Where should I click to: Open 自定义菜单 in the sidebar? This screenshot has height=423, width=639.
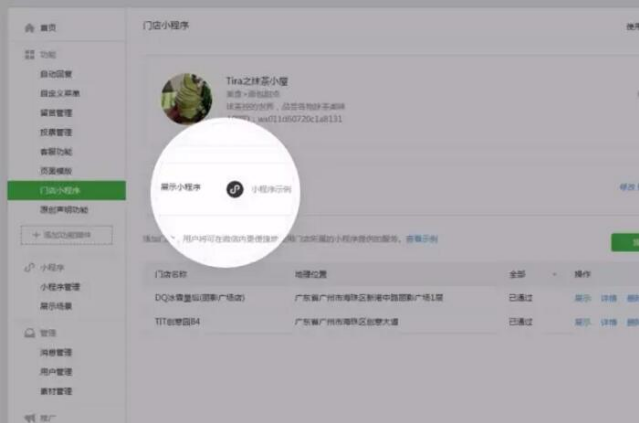point(60,93)
